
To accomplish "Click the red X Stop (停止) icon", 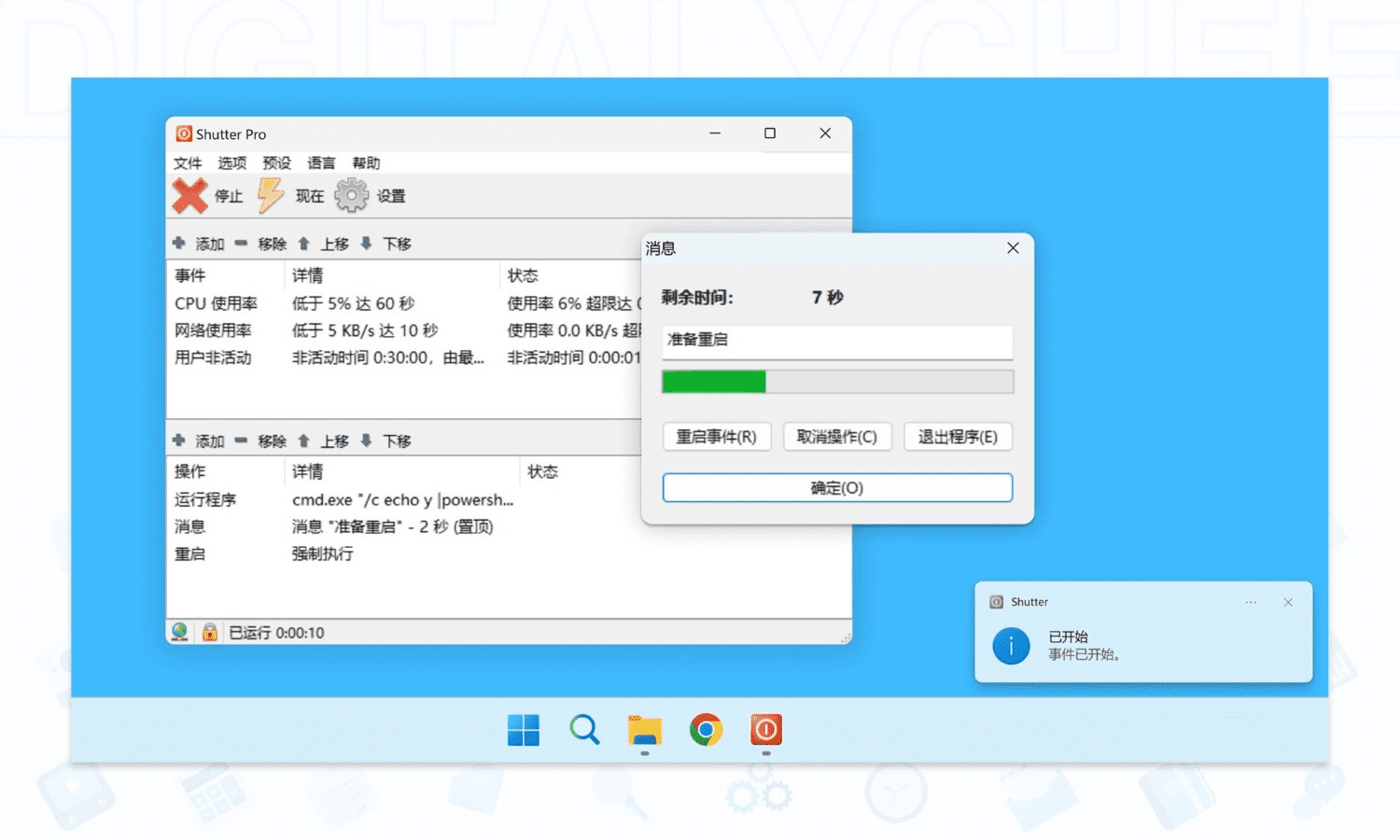I will click(189, 196).
